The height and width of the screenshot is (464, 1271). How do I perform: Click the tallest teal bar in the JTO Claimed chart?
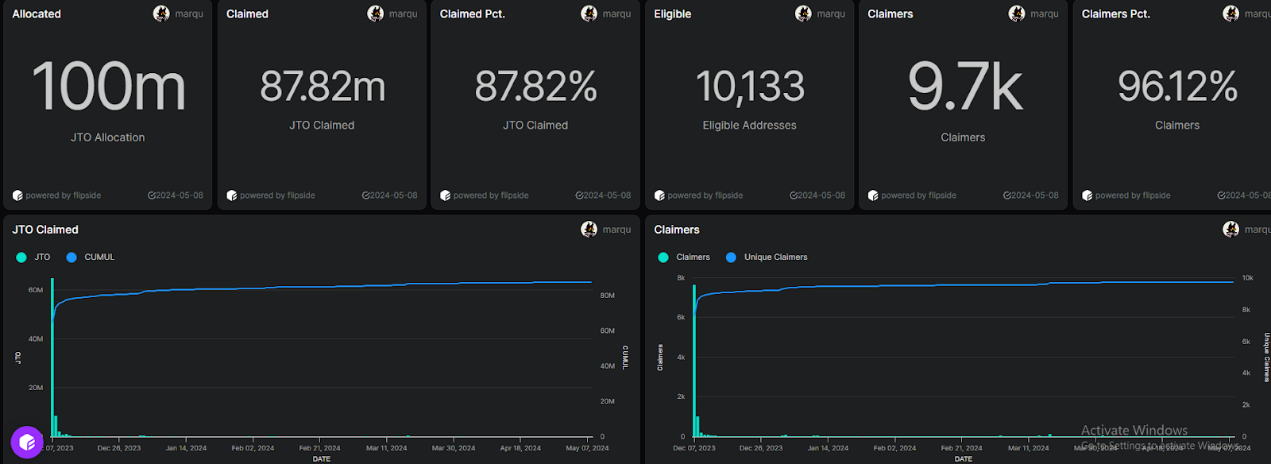pyautogui.click(x=52, y=360)
